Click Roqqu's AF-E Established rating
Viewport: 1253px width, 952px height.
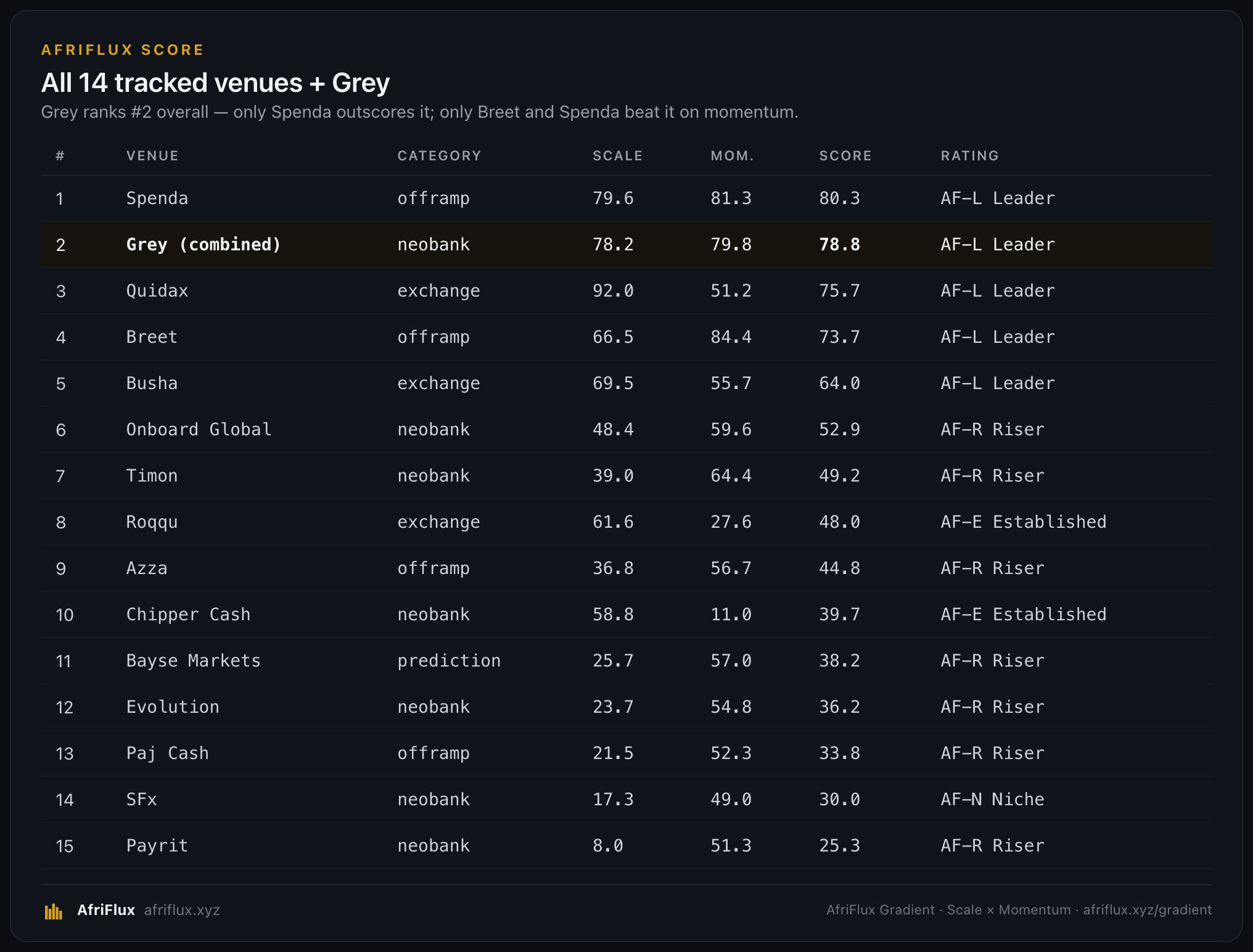(x=1023, y=522)
